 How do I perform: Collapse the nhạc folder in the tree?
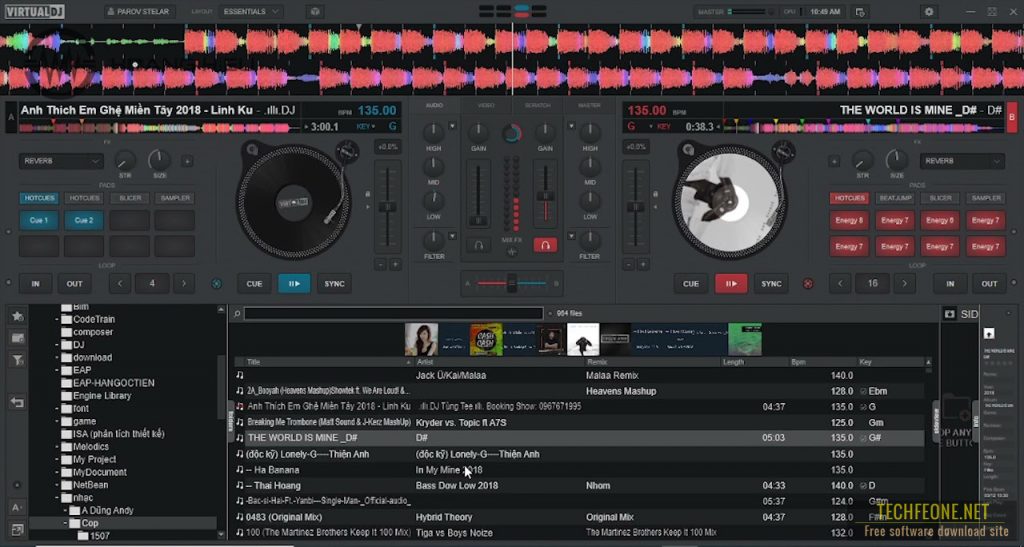point(57,498)
